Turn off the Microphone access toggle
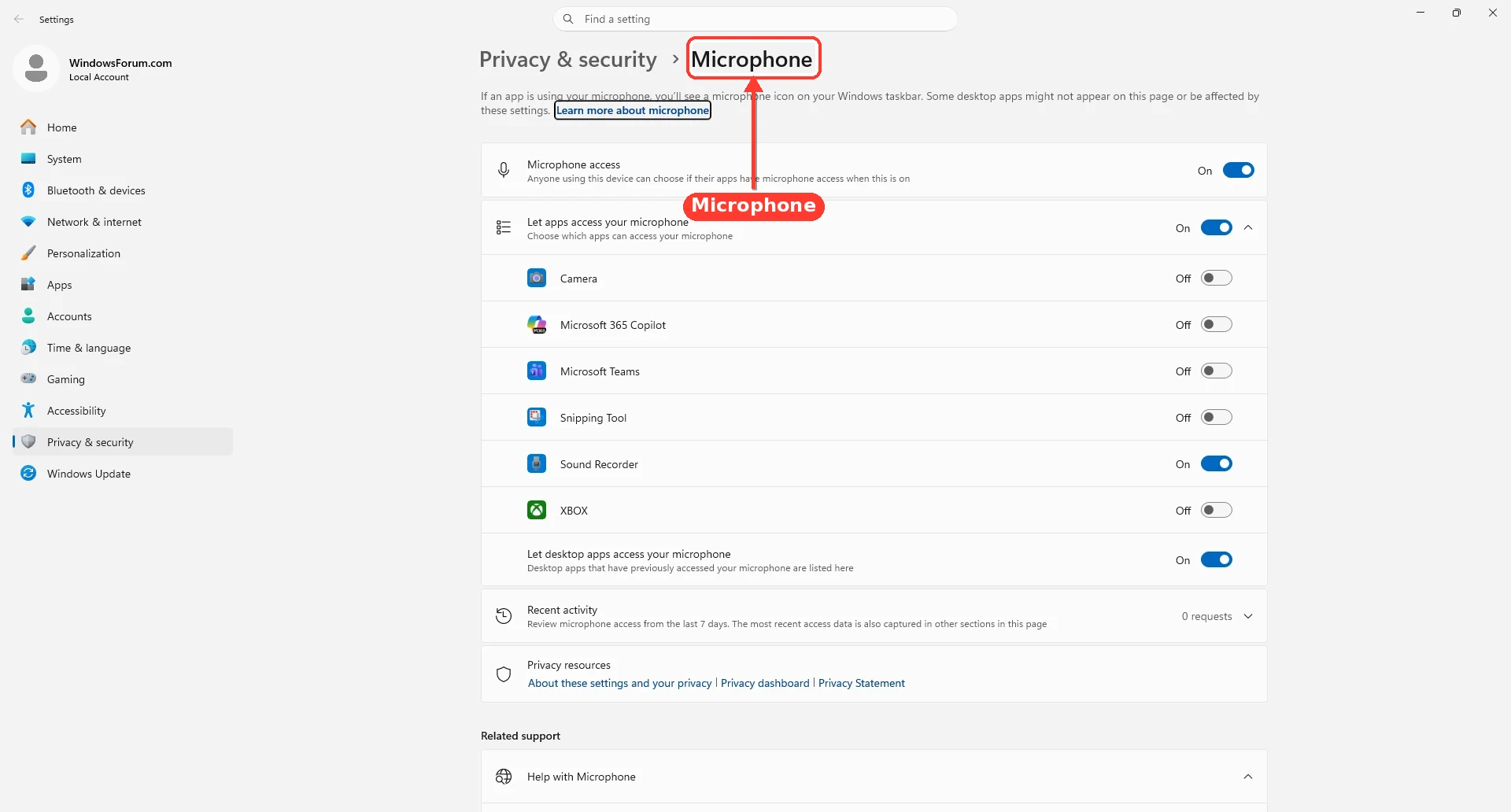Viewport: 1511px width, 812px height. 1238,170
